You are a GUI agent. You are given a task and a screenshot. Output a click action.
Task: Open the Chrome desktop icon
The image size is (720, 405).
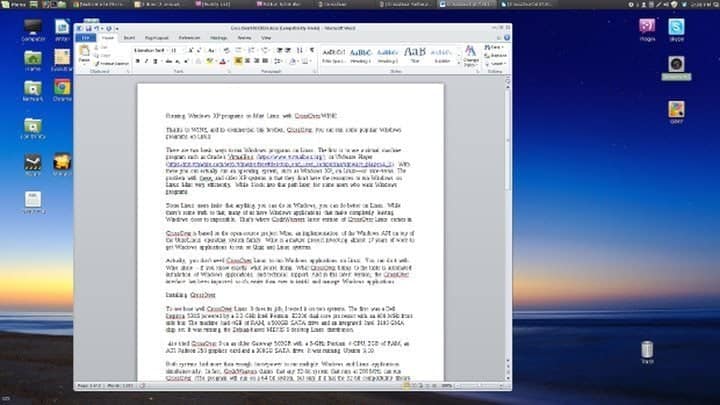point(62,90)
